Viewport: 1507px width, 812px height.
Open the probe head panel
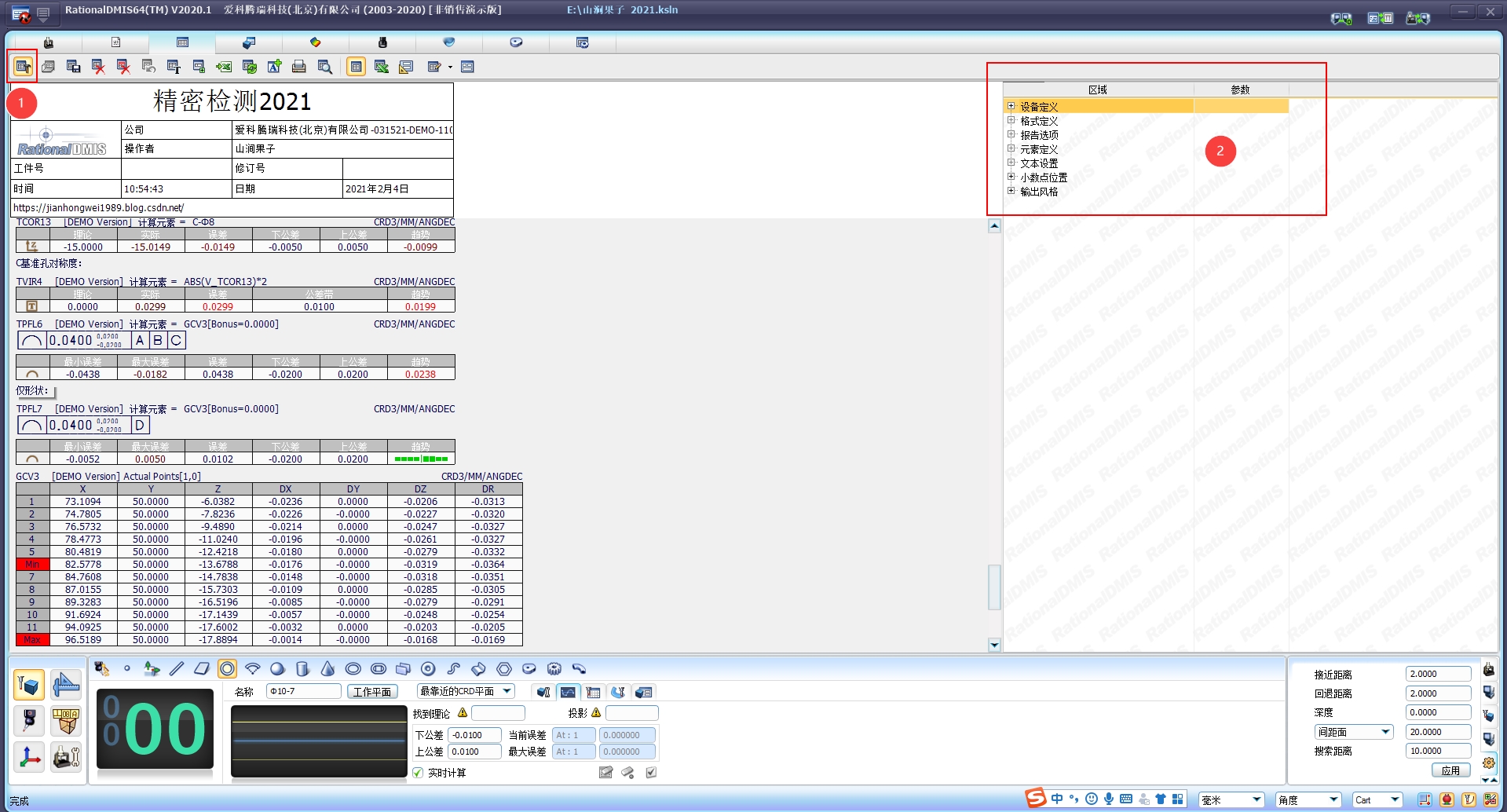point(29,722)
